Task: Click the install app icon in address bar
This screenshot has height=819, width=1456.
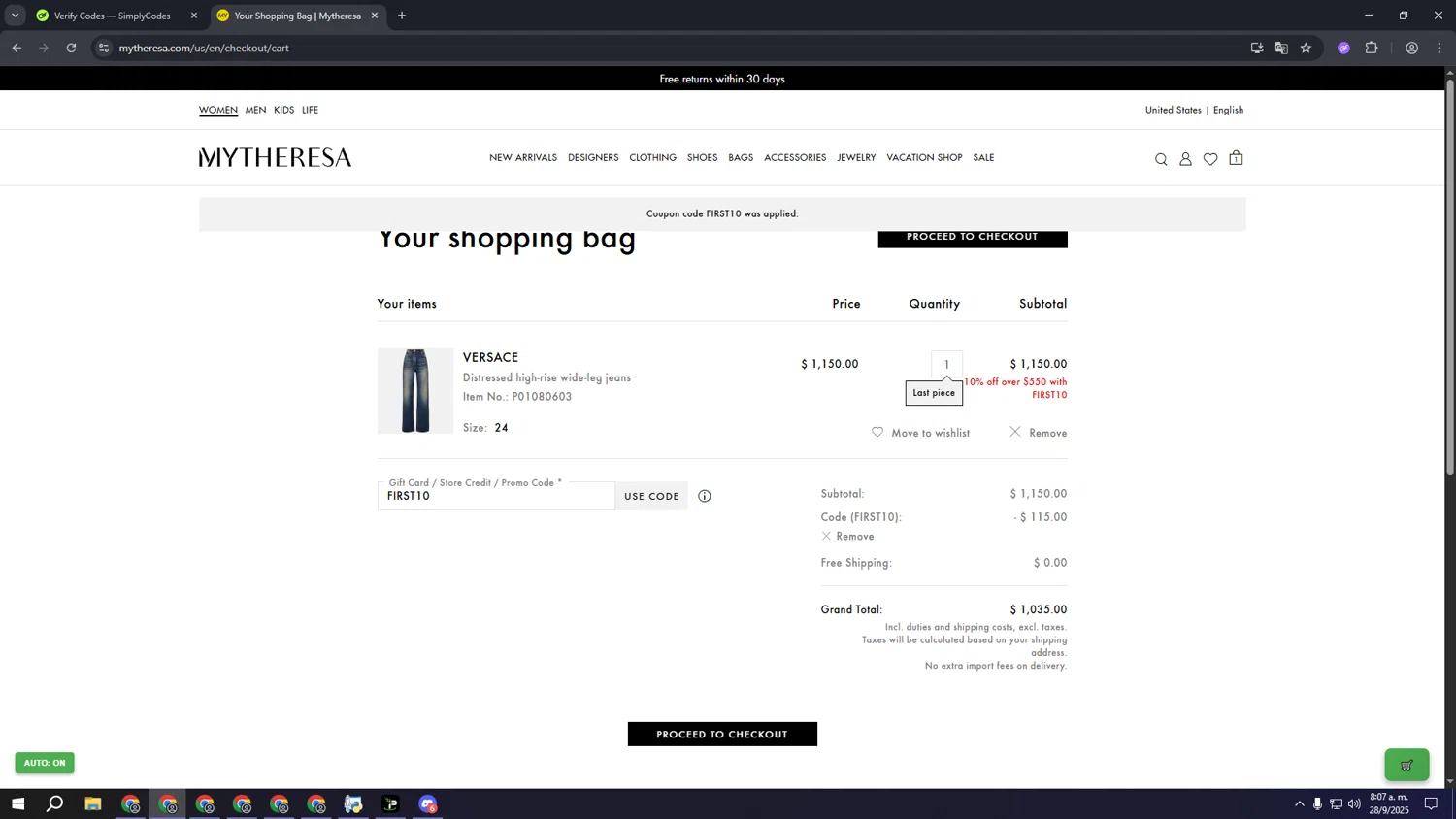Action: coord(1257,48)
